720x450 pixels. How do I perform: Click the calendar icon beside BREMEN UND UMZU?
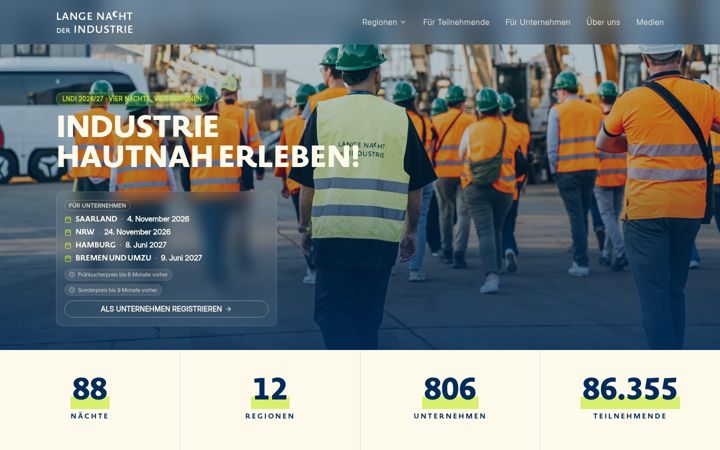(68, 259)
